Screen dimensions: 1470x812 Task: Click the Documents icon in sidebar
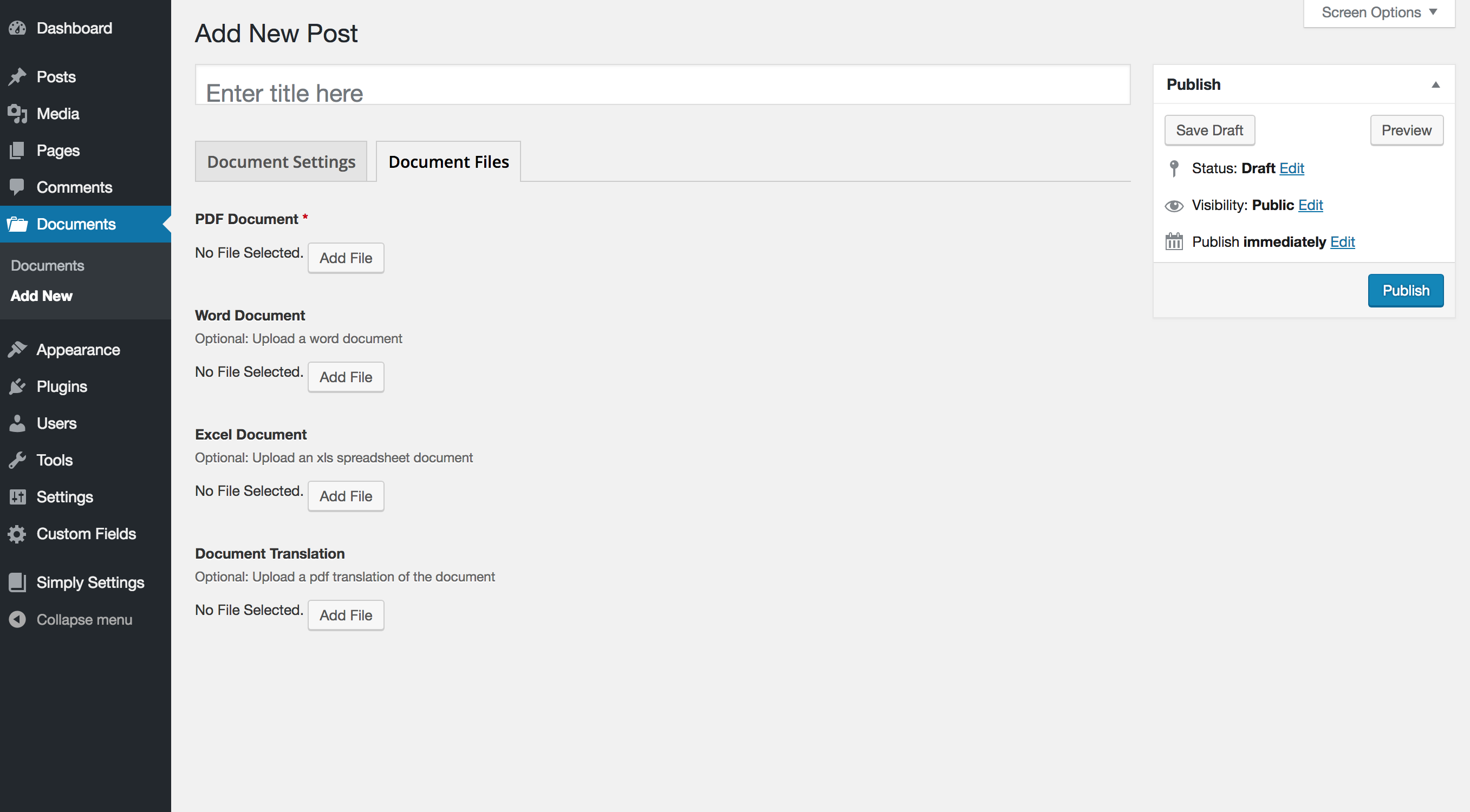(x=19, y=223)
